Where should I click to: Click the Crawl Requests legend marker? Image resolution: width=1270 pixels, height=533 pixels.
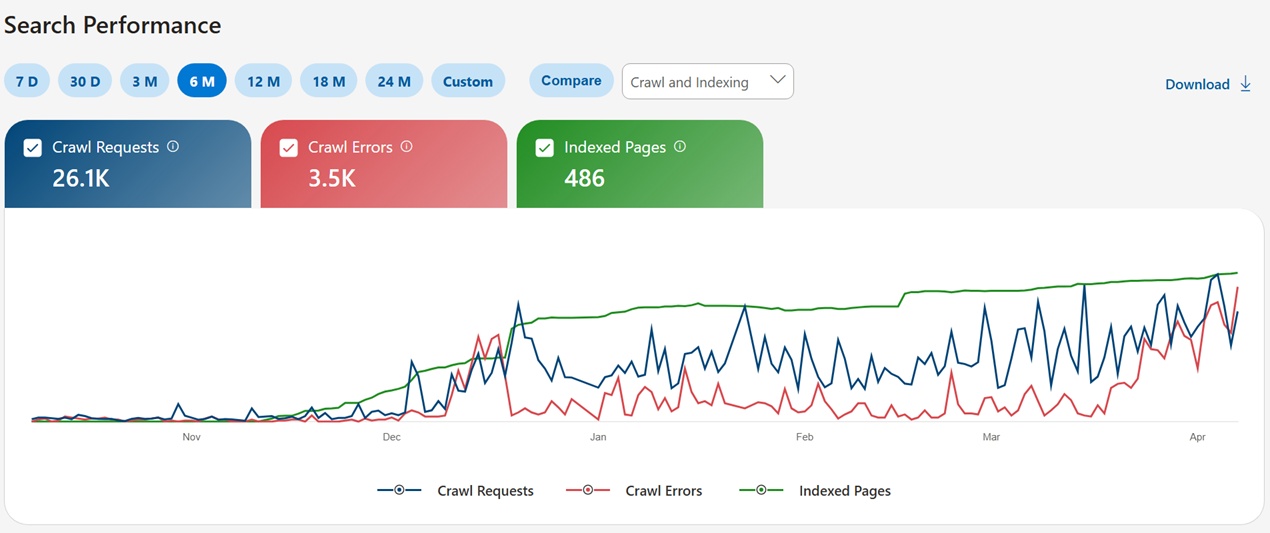click(x=399, y=490)
